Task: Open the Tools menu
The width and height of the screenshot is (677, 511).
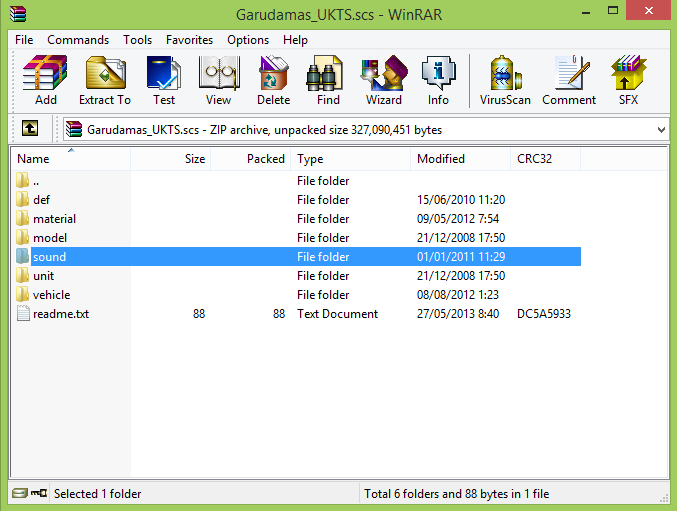Action: (137, 40)
